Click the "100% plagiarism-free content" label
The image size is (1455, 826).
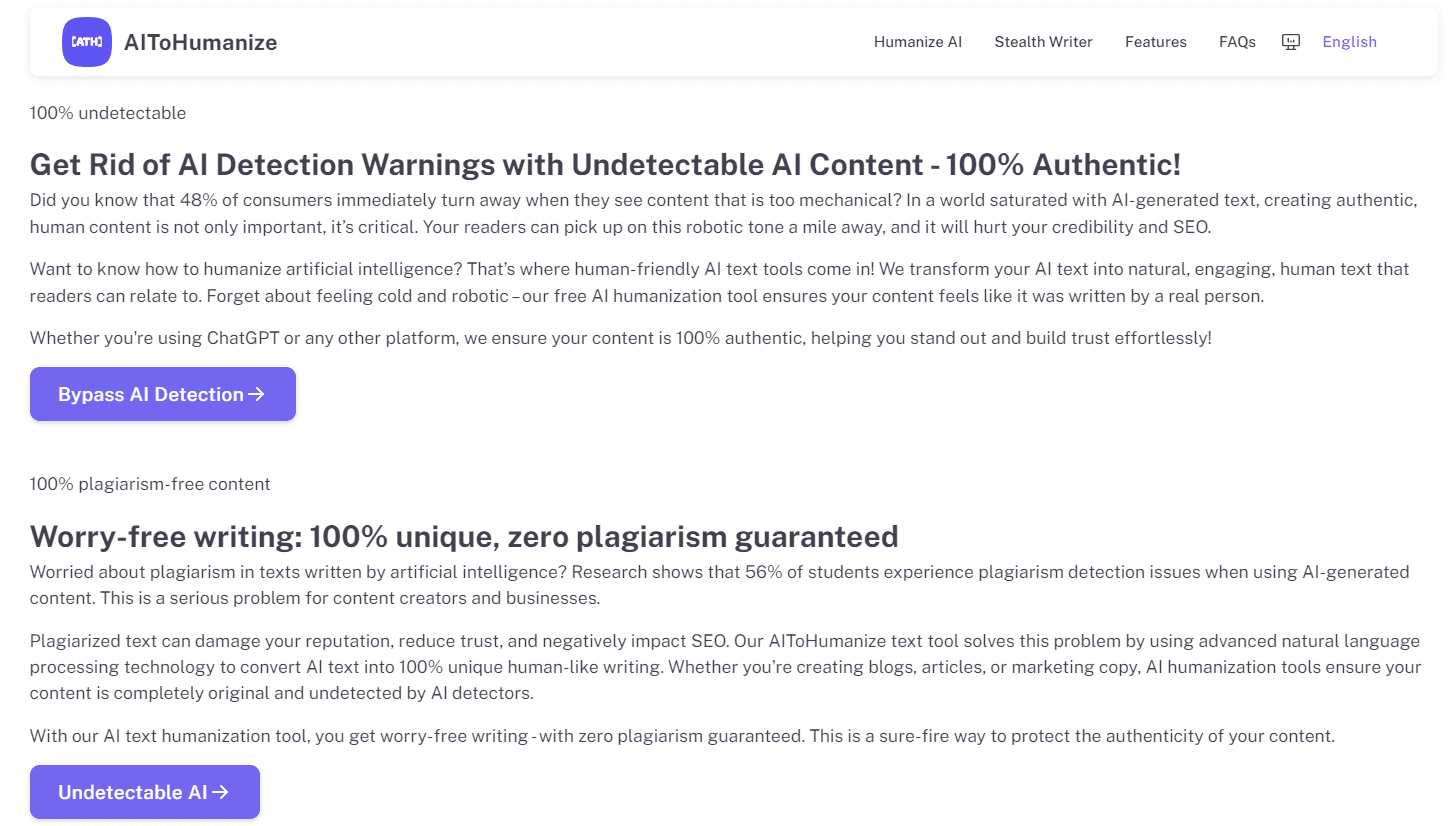click(x=150, y=483)
